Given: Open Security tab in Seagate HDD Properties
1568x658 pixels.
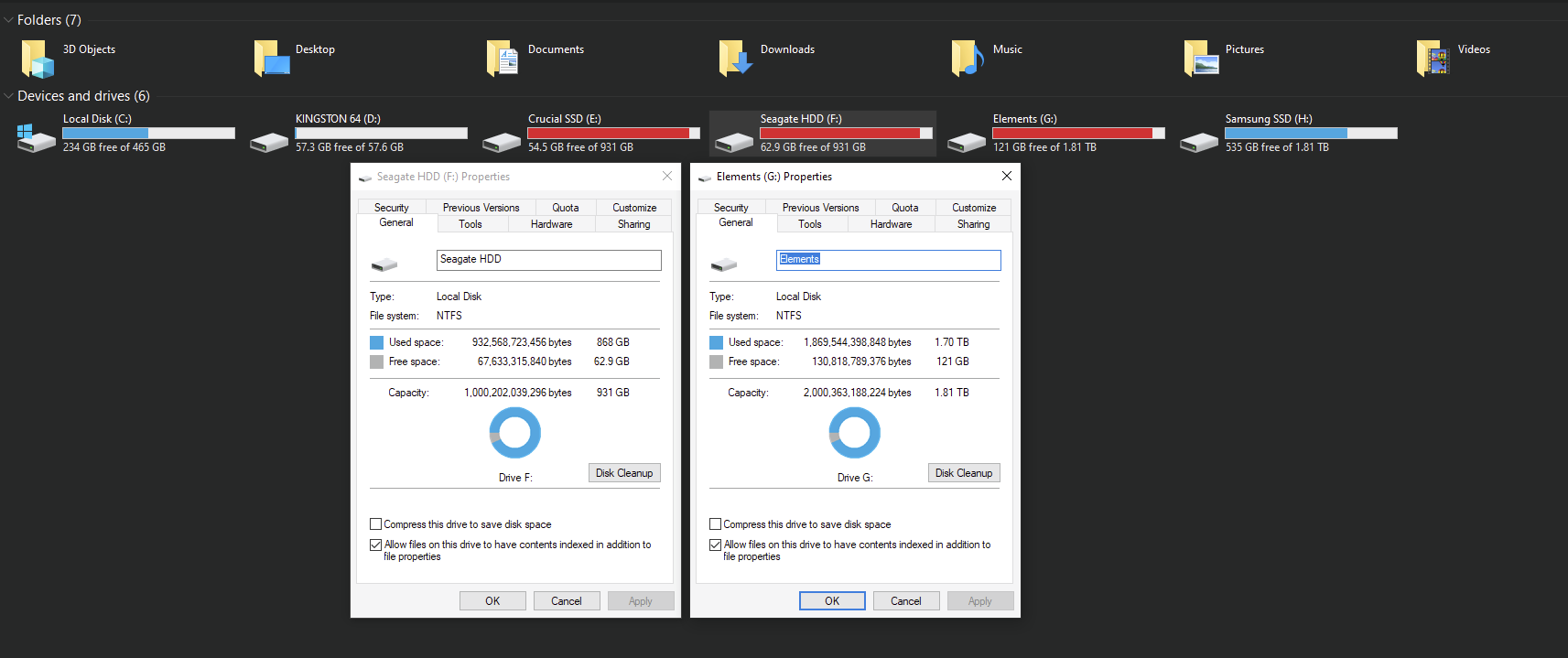Looking at the screenshot, I should [x=392, y=208].
